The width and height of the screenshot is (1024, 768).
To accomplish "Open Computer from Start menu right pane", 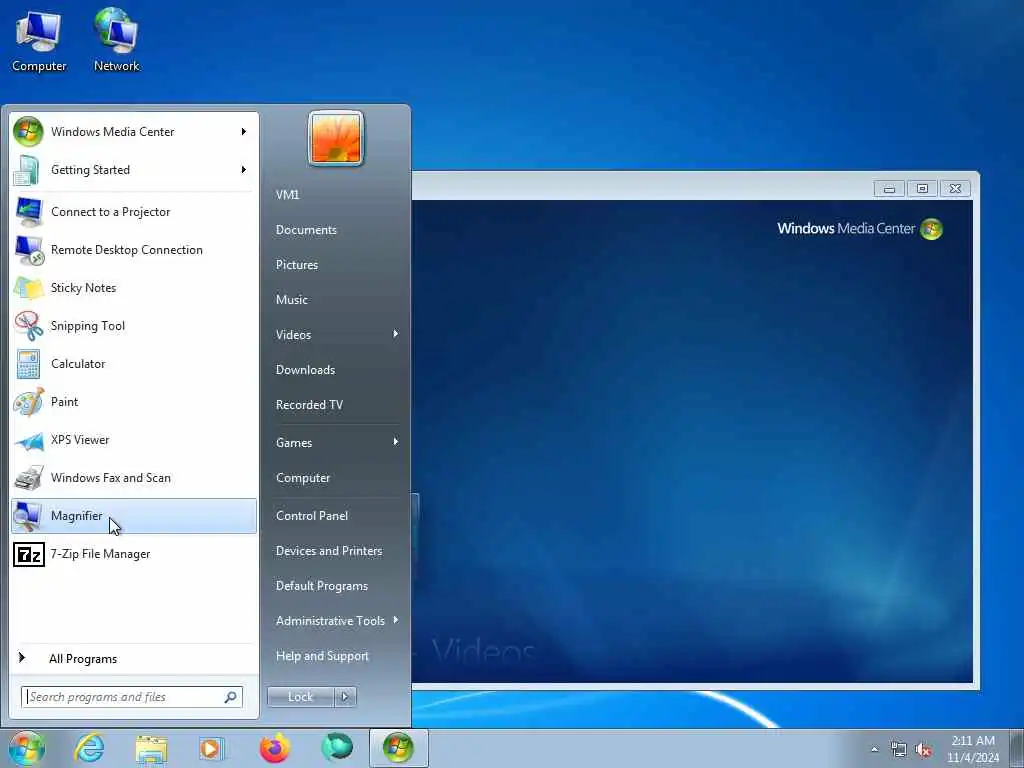I will 302,478.
